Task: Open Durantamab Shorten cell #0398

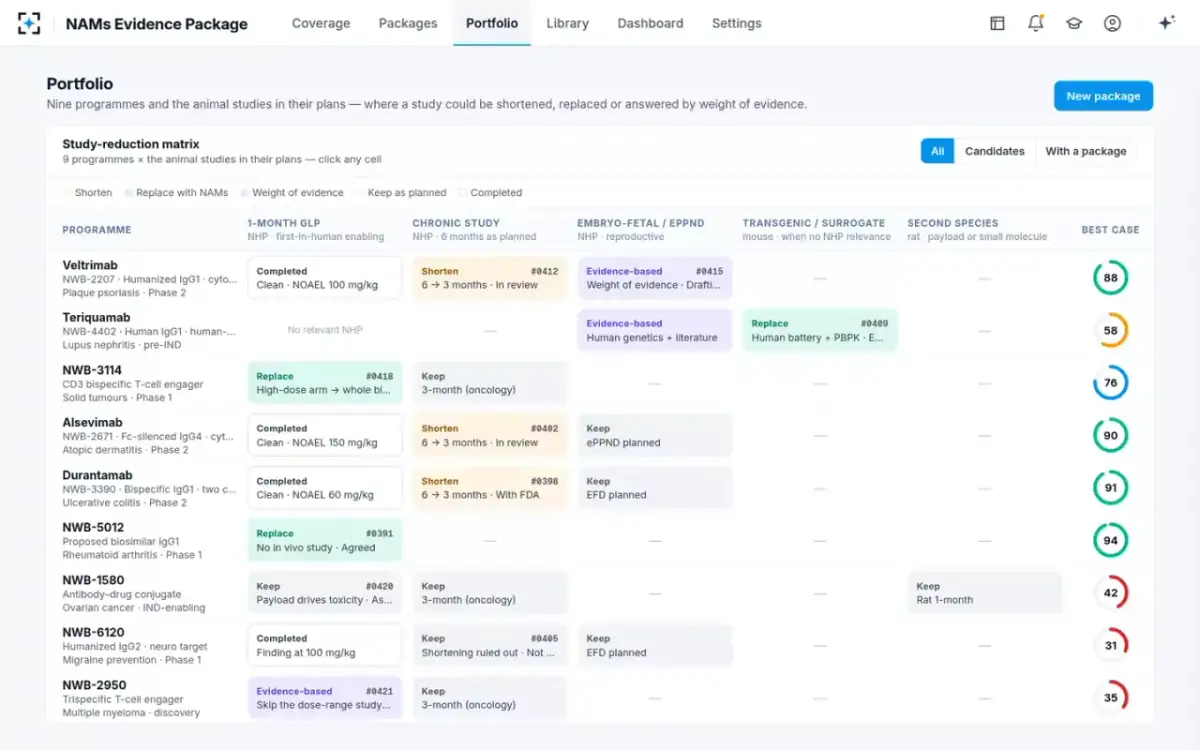Action: tap(490, 488)
